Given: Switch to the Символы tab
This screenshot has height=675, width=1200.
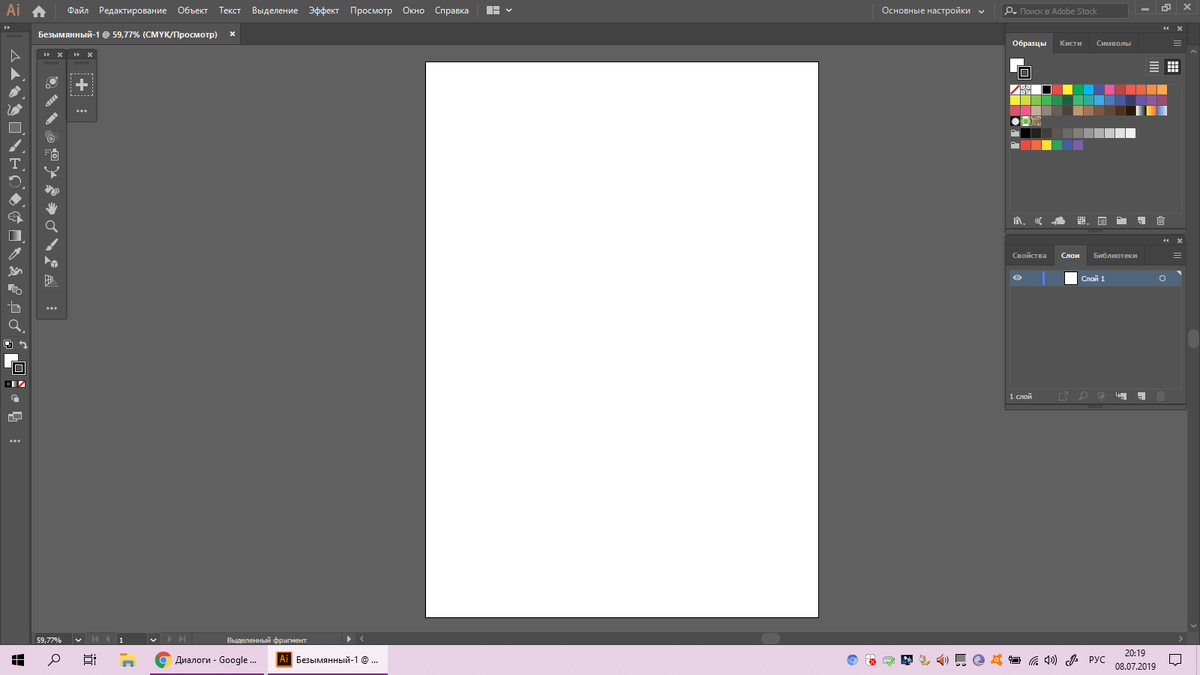Looking at the screenshot, I should click(x=1113, y=43).
